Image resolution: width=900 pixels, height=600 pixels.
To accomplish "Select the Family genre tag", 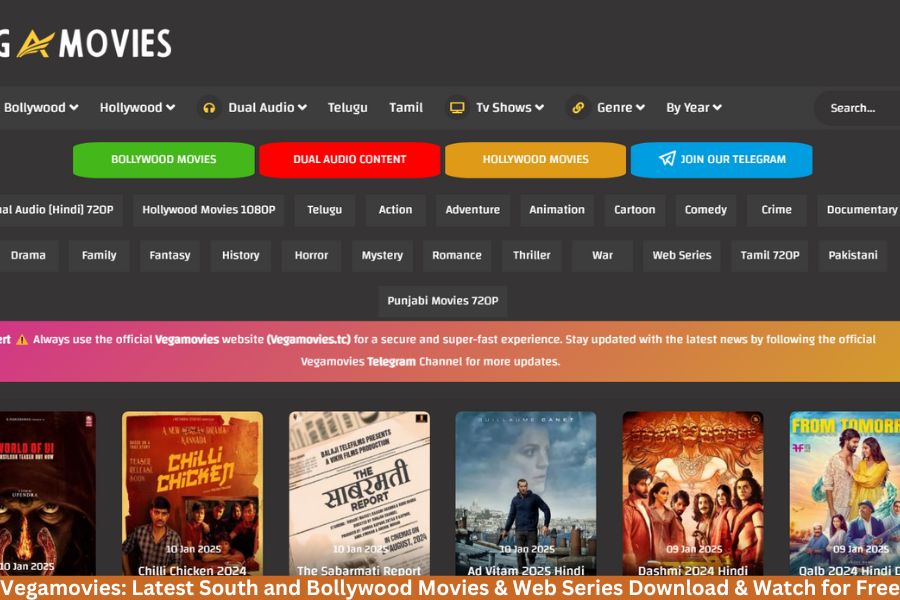I will coord(99,255).
